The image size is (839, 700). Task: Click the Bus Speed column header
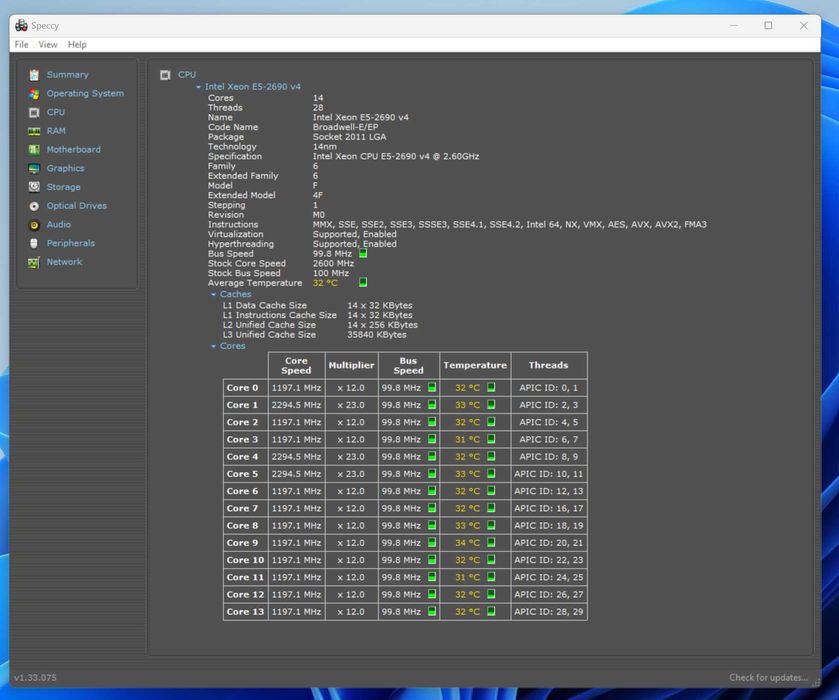click(408, 366)
